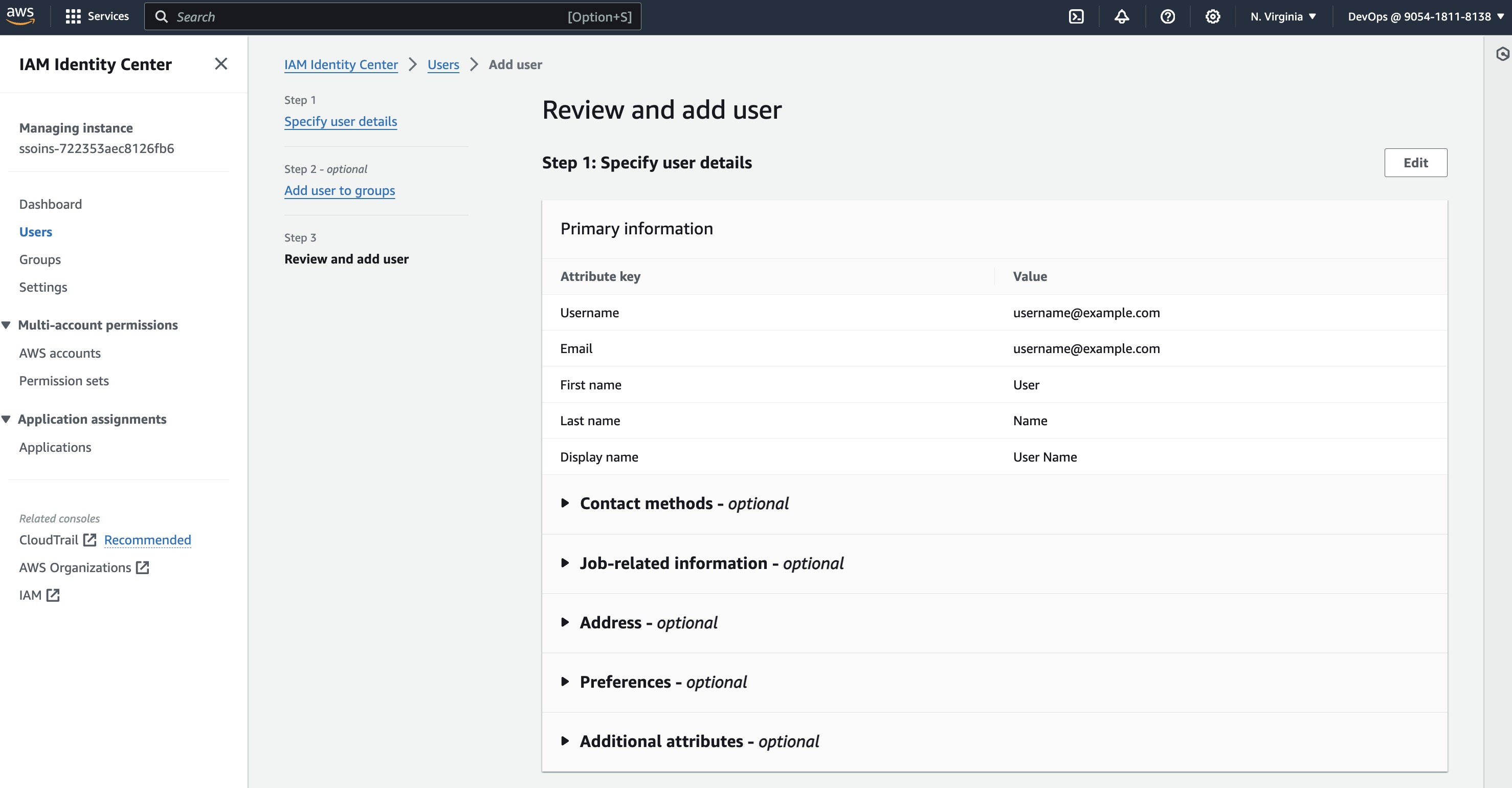This screenshot has height=788, width=1512.
Task: Open CloudTrail external link icon
Action: 89,540
